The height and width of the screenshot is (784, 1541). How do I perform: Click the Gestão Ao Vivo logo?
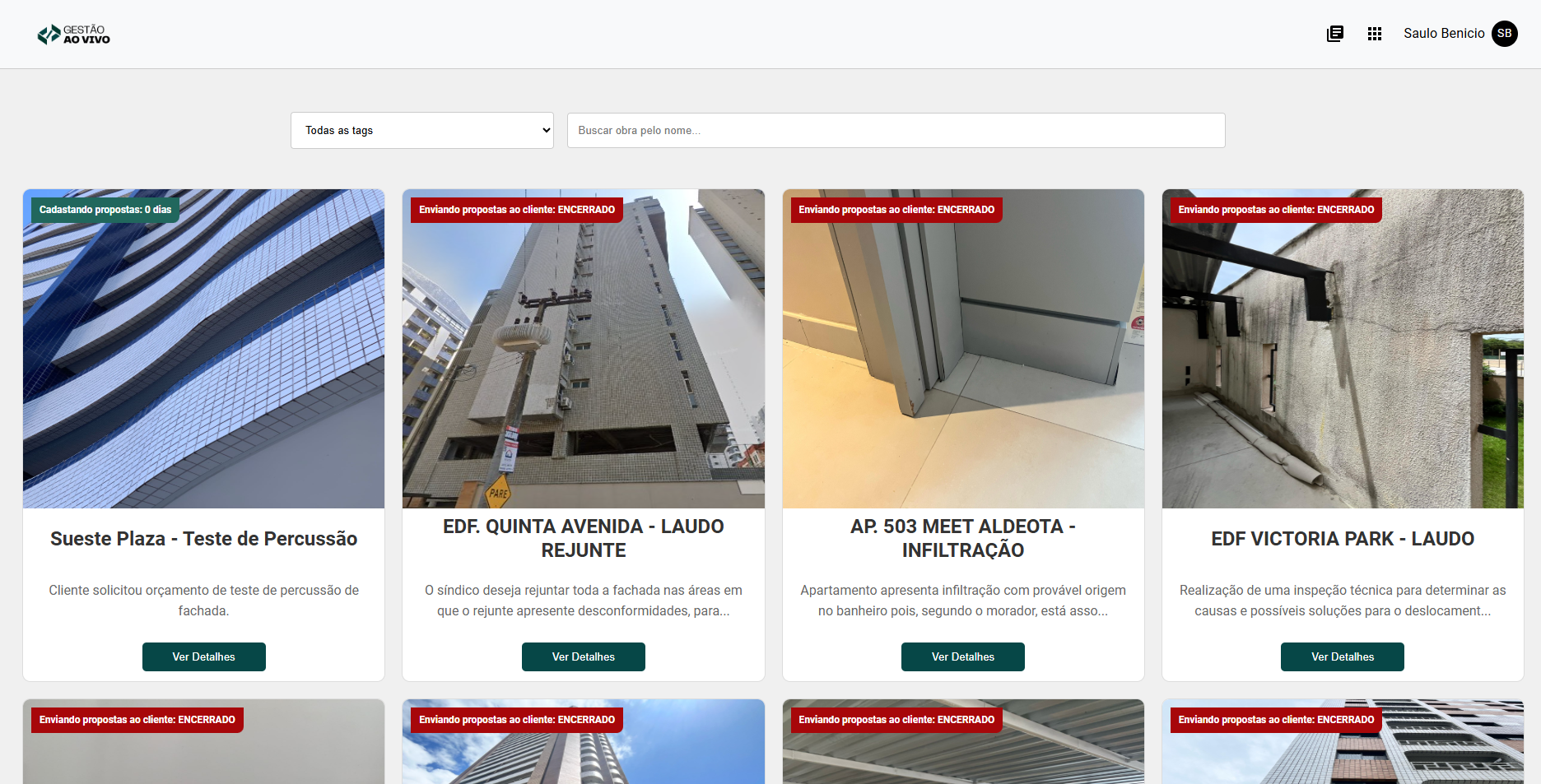[73, 34]
